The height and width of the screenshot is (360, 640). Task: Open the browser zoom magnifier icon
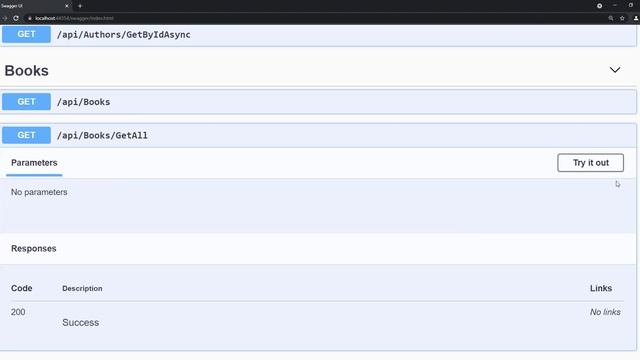pos(611,18)
